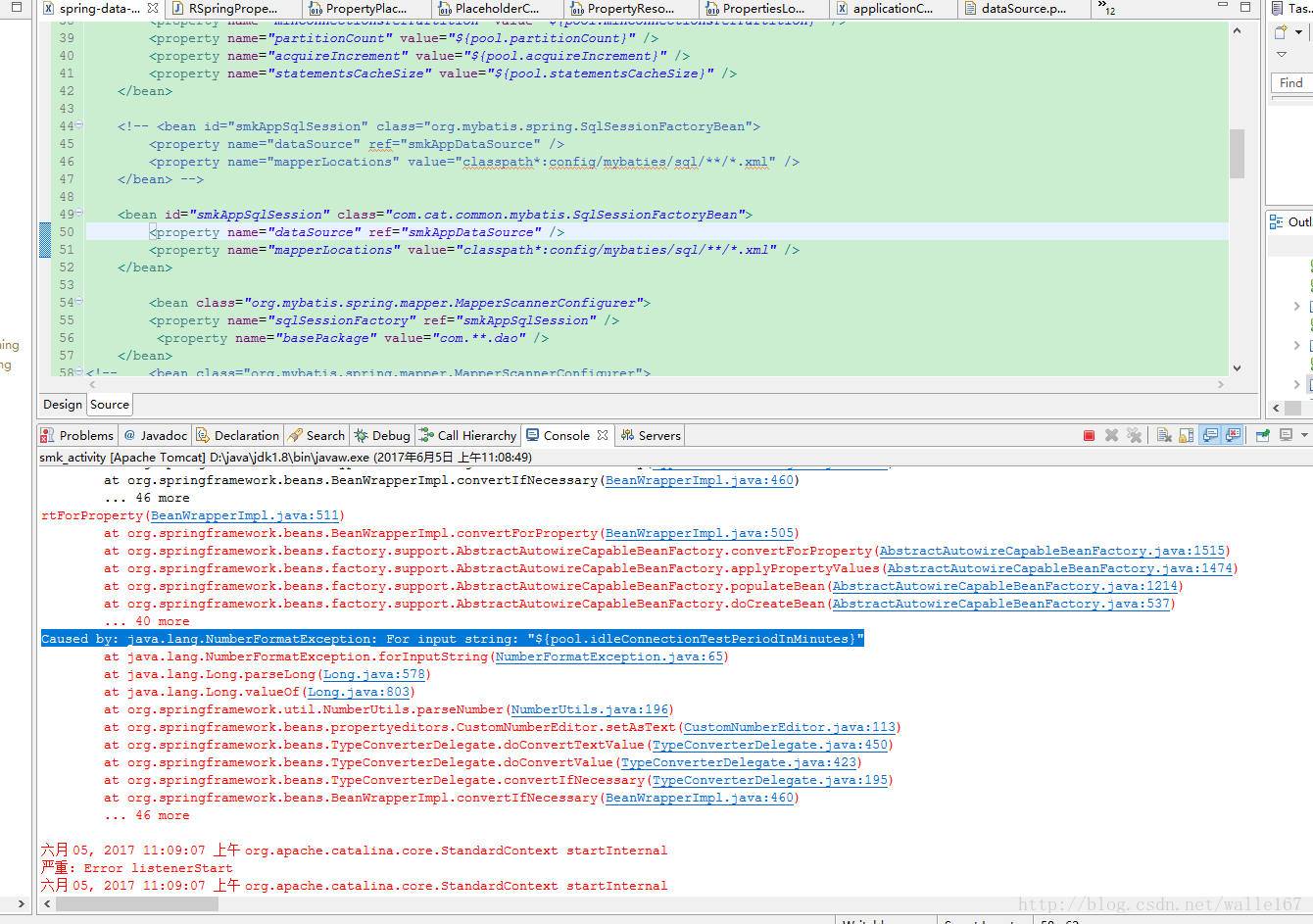Screen dimensions: 1313x924
Task: Open TypeConverterDelegate.java:450 link
Action: coord(770,745)
